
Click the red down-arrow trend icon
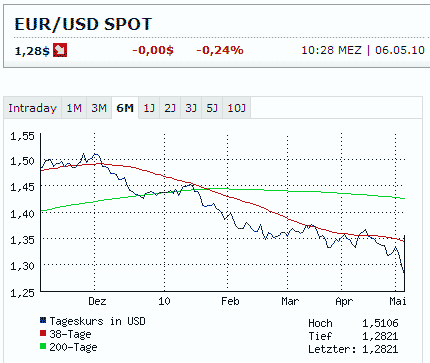pyautogui.click(x=60, y=50)
